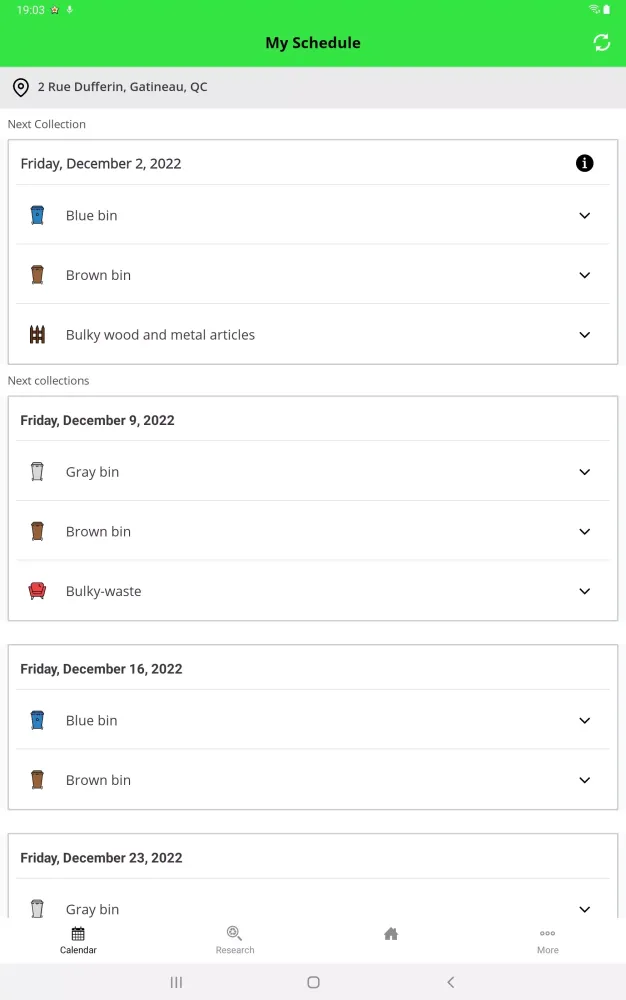The image size is (626, 1000).
Task: Tap the location pin icon
Action: (x=21, y=88)
